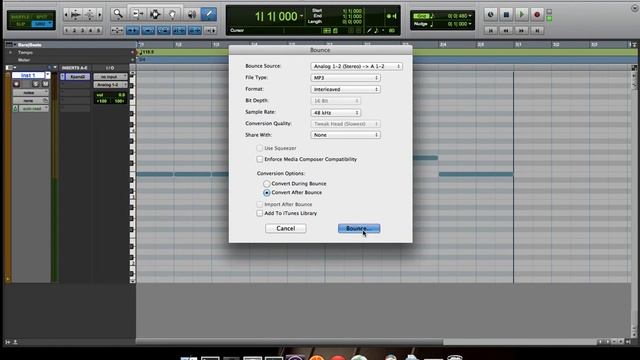Click the main counter 1|1|000 display
Screen dimensions: 640x360
(x=276, y=16)
